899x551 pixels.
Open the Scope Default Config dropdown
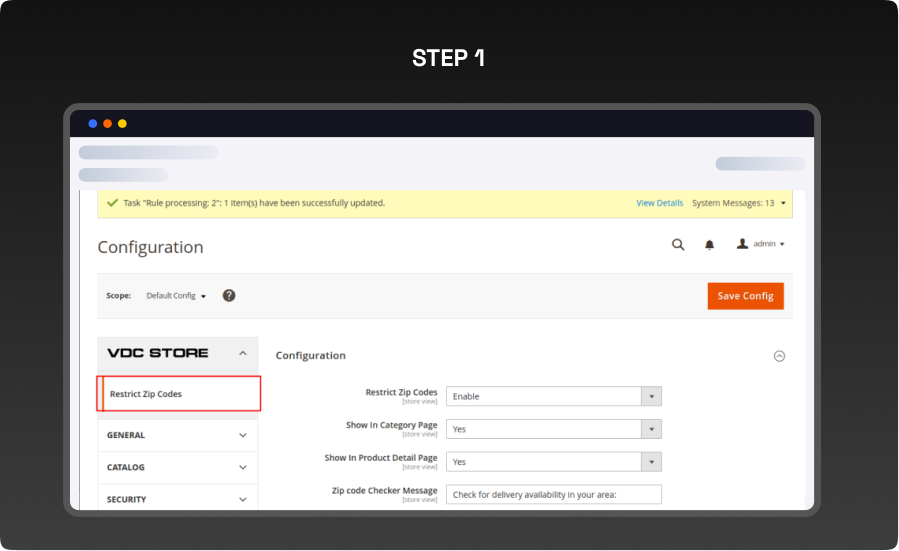point(176,296)
